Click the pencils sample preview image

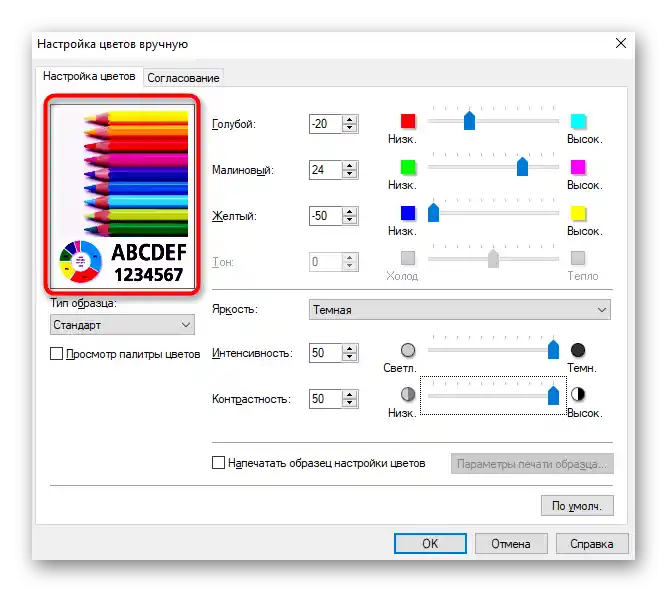coord(123,195)
